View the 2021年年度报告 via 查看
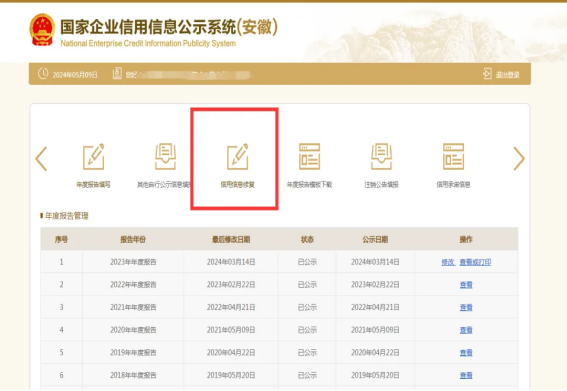Viewport: 567px width, 391px height. (466, 307)
